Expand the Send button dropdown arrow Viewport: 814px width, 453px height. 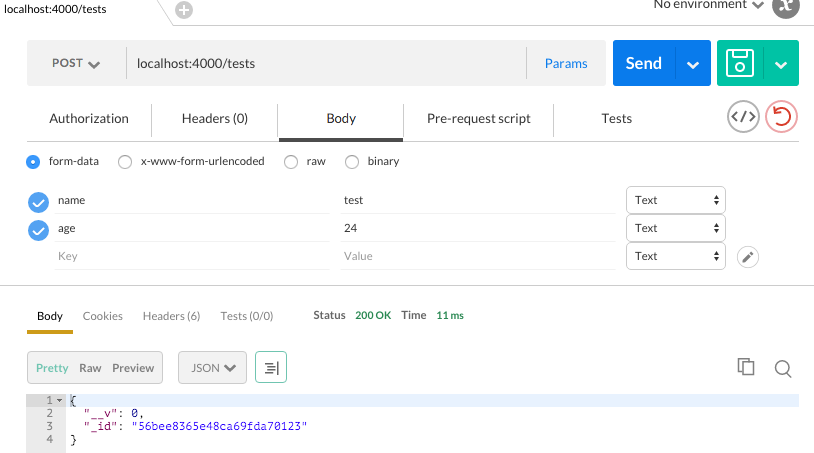693,63
